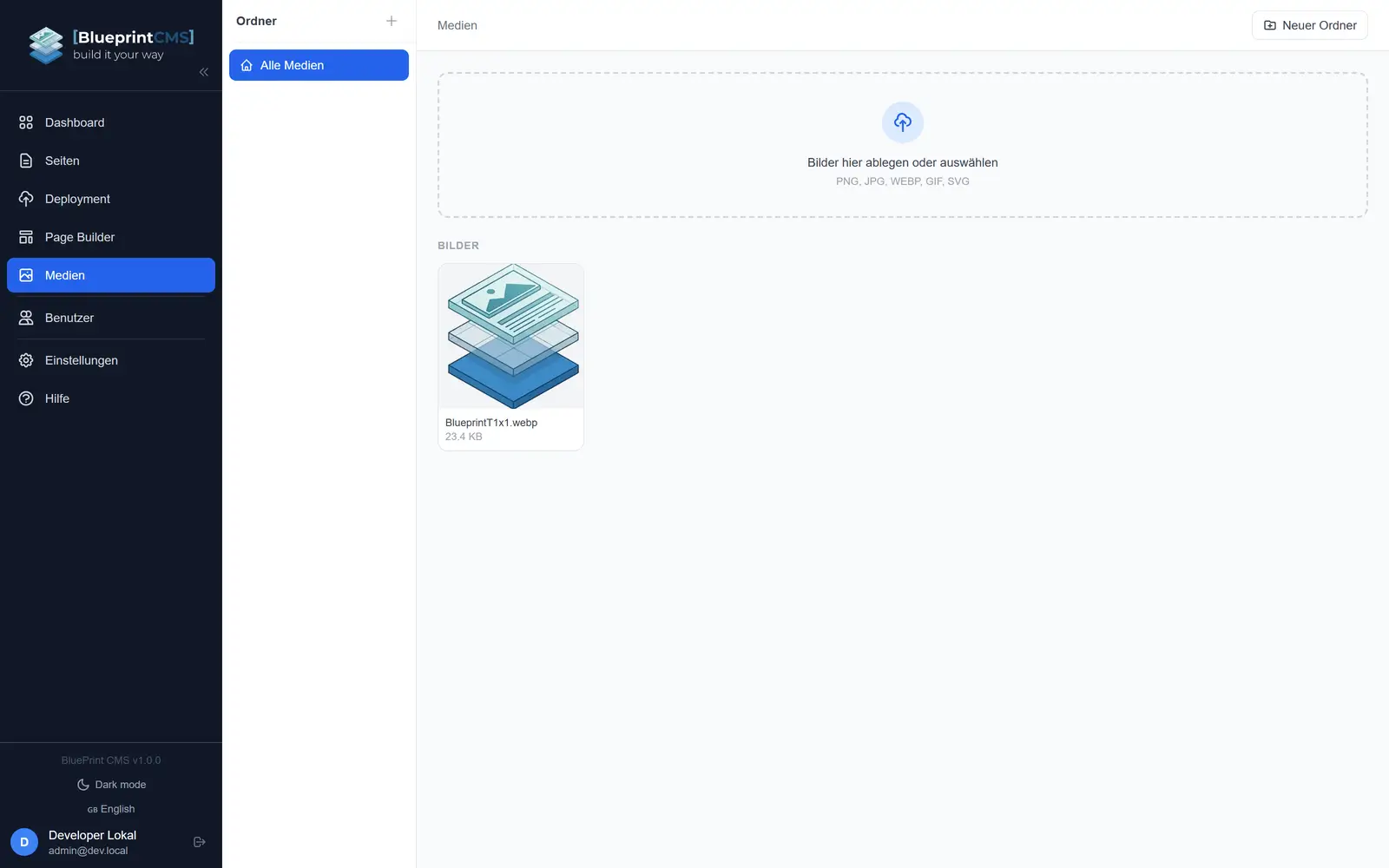The width and height of the screenshot is (1389, 868).
Task: Click the Einstellungen gear icon
Action: [26, 360]
